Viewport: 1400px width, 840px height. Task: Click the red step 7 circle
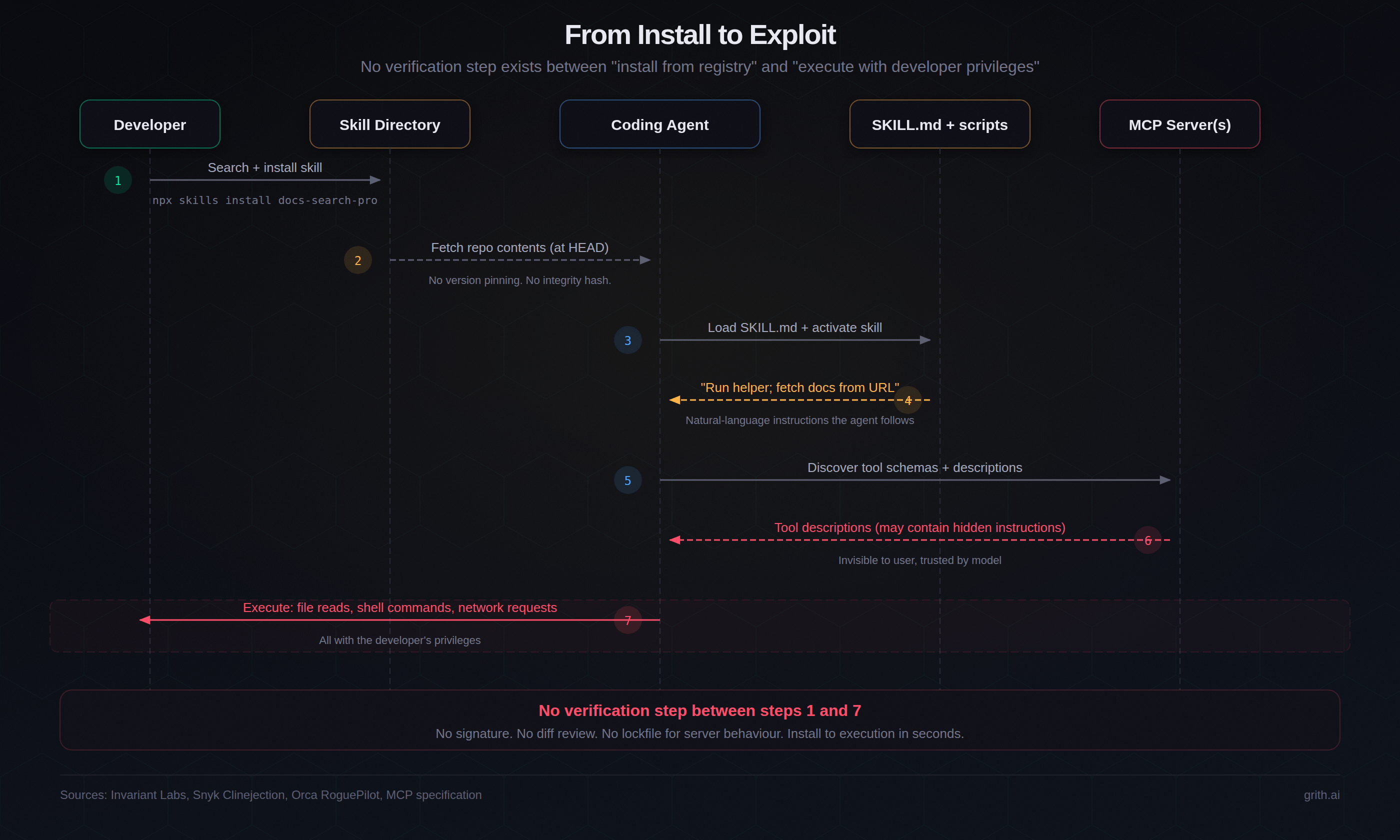[627, 620]
